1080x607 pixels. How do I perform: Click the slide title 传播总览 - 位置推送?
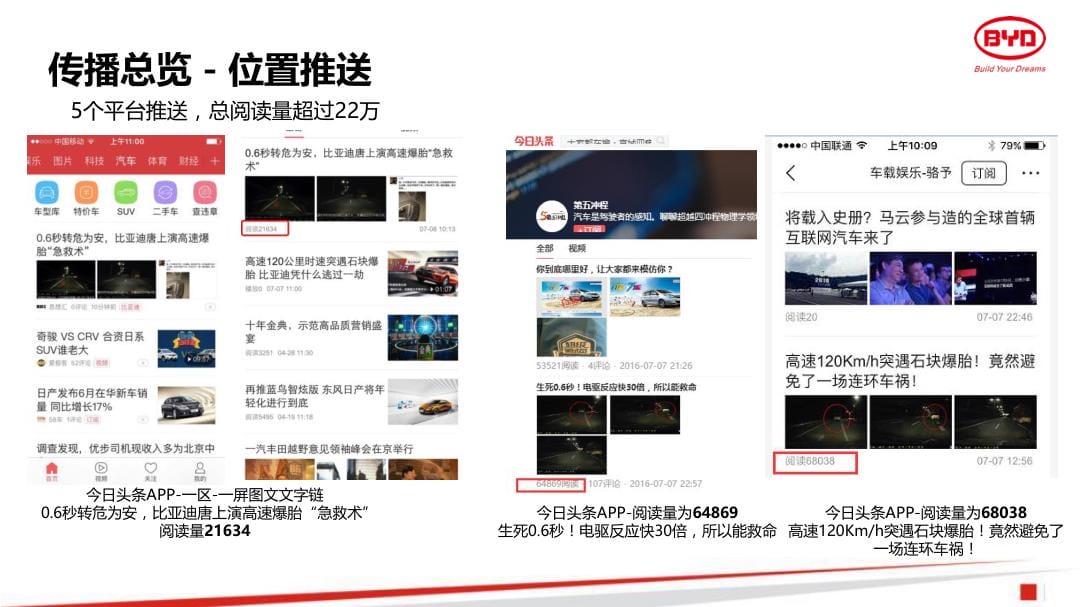tap(209, 70)
